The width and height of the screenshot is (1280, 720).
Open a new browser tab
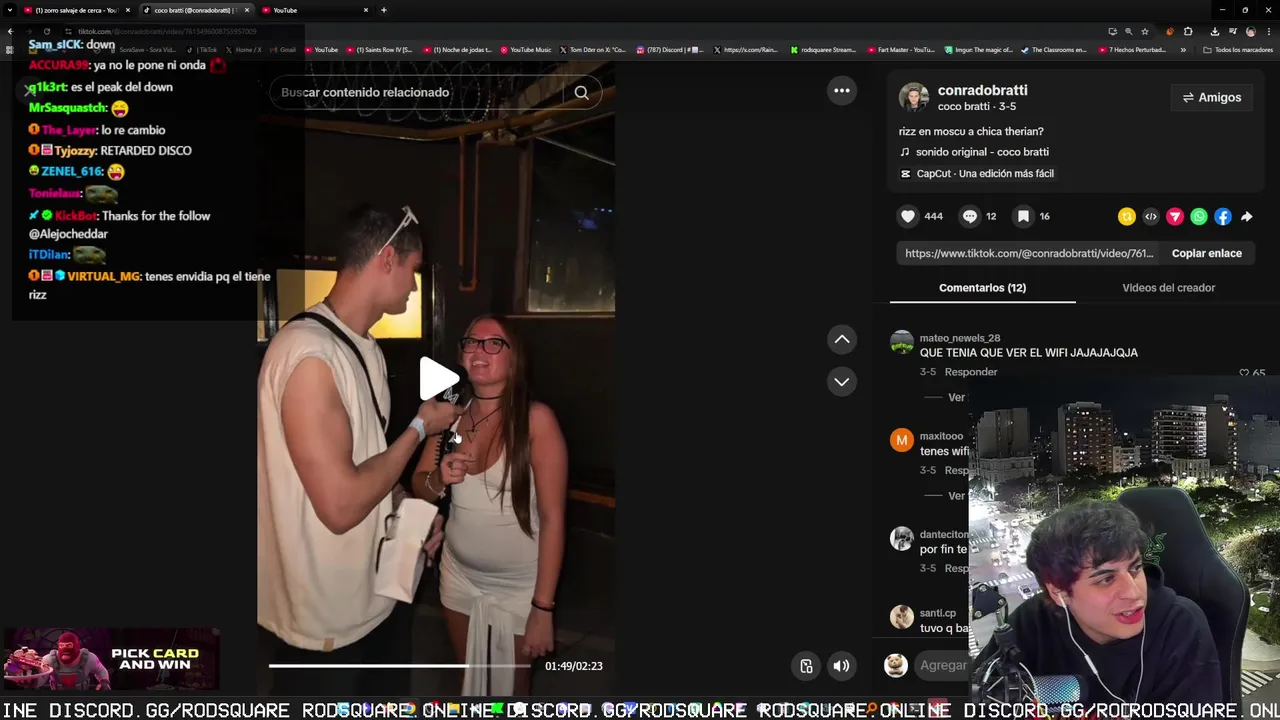point(384,10)
